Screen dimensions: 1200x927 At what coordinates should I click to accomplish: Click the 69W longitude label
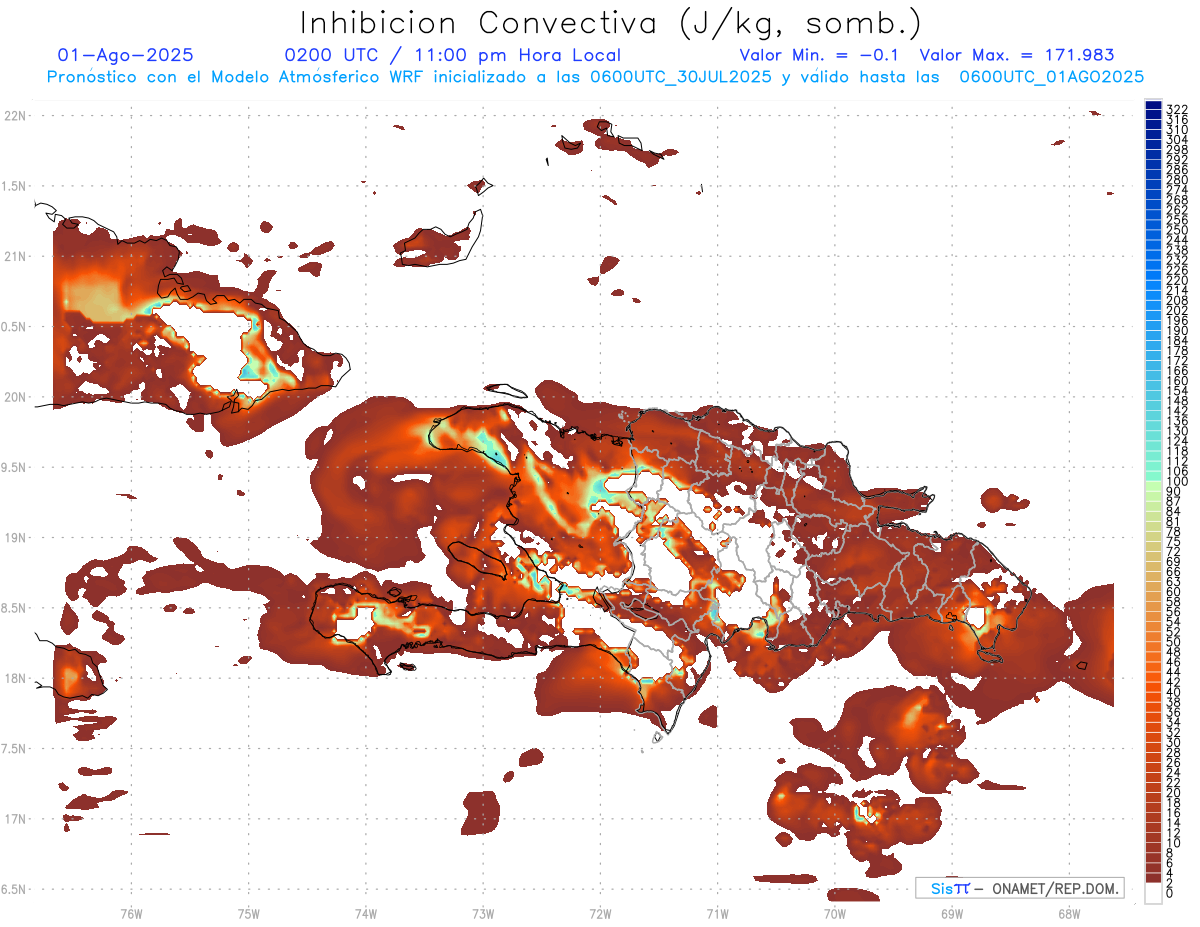pyautogui.click(x=951, y=912)
